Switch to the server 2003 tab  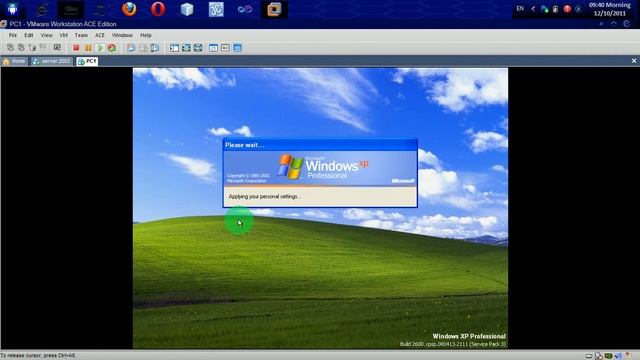pyautogui.click(x=52, y=61)
